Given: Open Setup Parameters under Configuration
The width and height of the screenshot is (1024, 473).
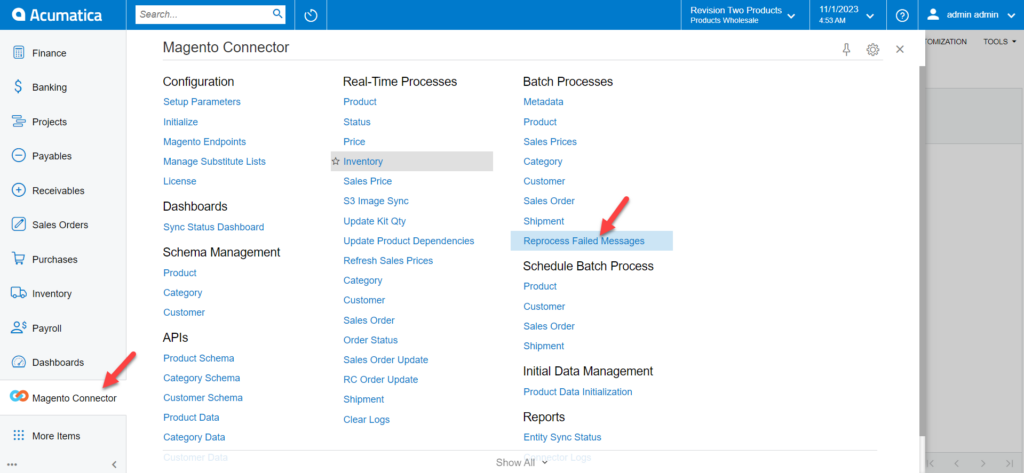Looking at the screenshot, I should pyautogui.click(x=202, y=102).
